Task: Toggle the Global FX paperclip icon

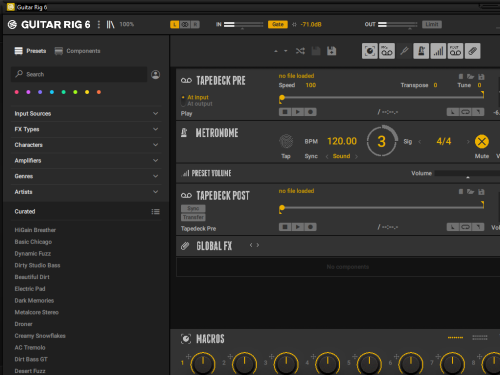Action: coord(472,51)
